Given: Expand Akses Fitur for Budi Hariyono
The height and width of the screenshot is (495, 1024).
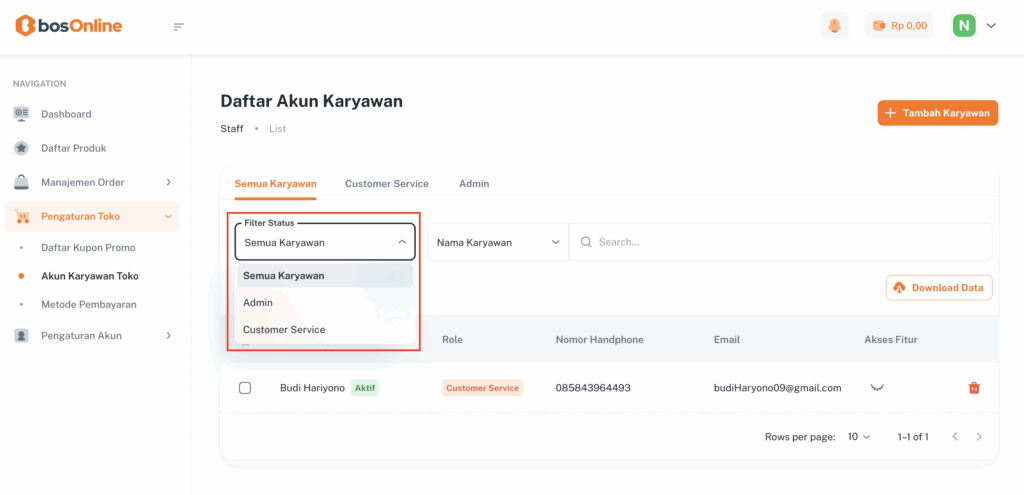Looking at the screenshot, I should [x=878, y=387].
